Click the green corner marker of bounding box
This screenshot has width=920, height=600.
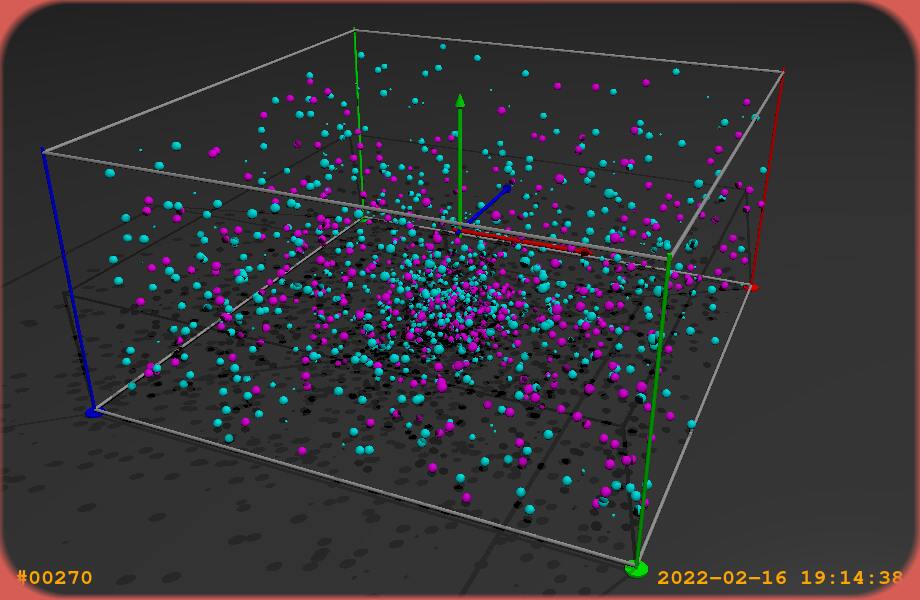(637, 568)
